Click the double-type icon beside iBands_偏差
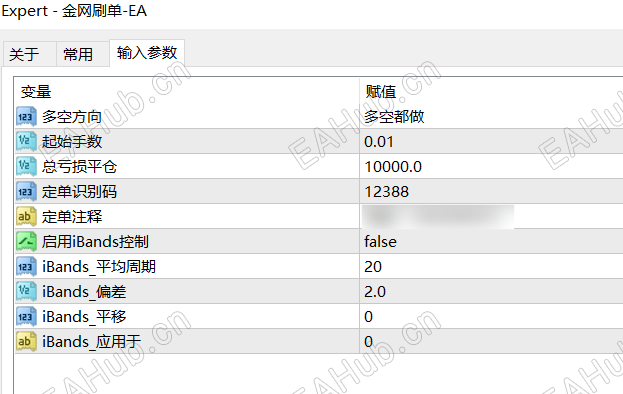This screenshot has width=623, height=394. (x=26, y=292)
